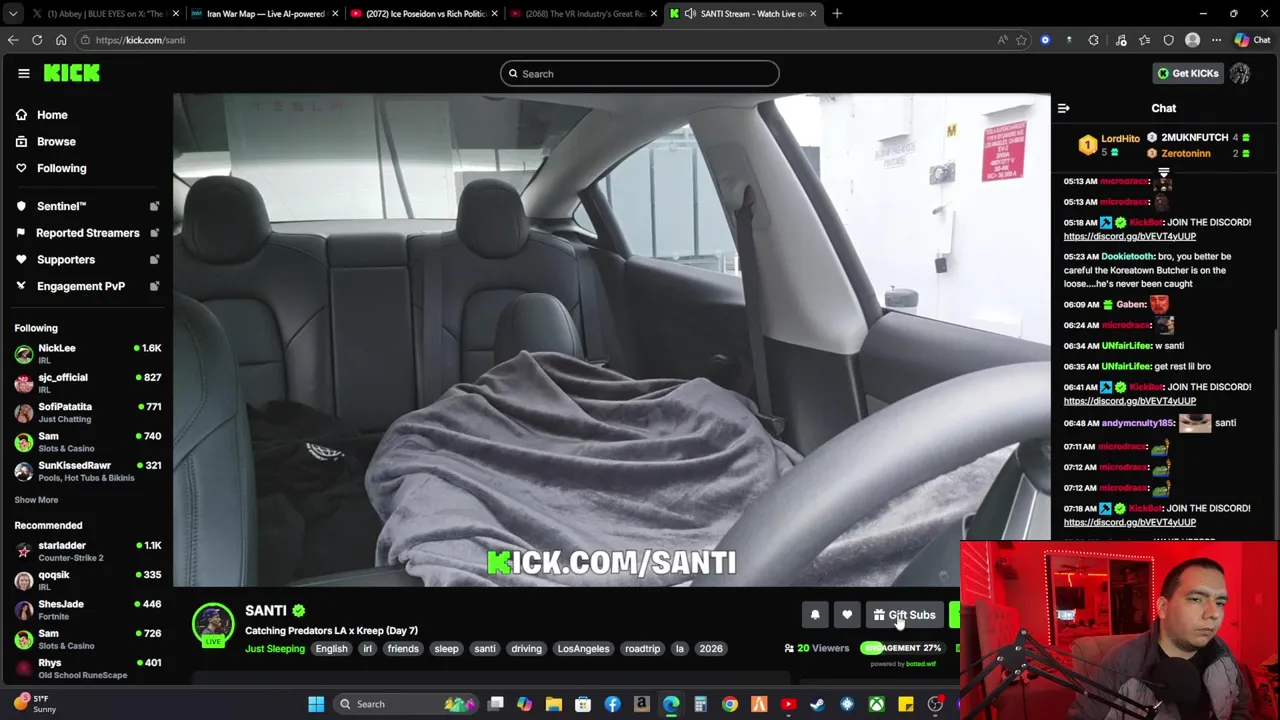Click the Gift Subs button
Image resolution: width=1280 pixels, height=720 pixels.
click(905, 616)
